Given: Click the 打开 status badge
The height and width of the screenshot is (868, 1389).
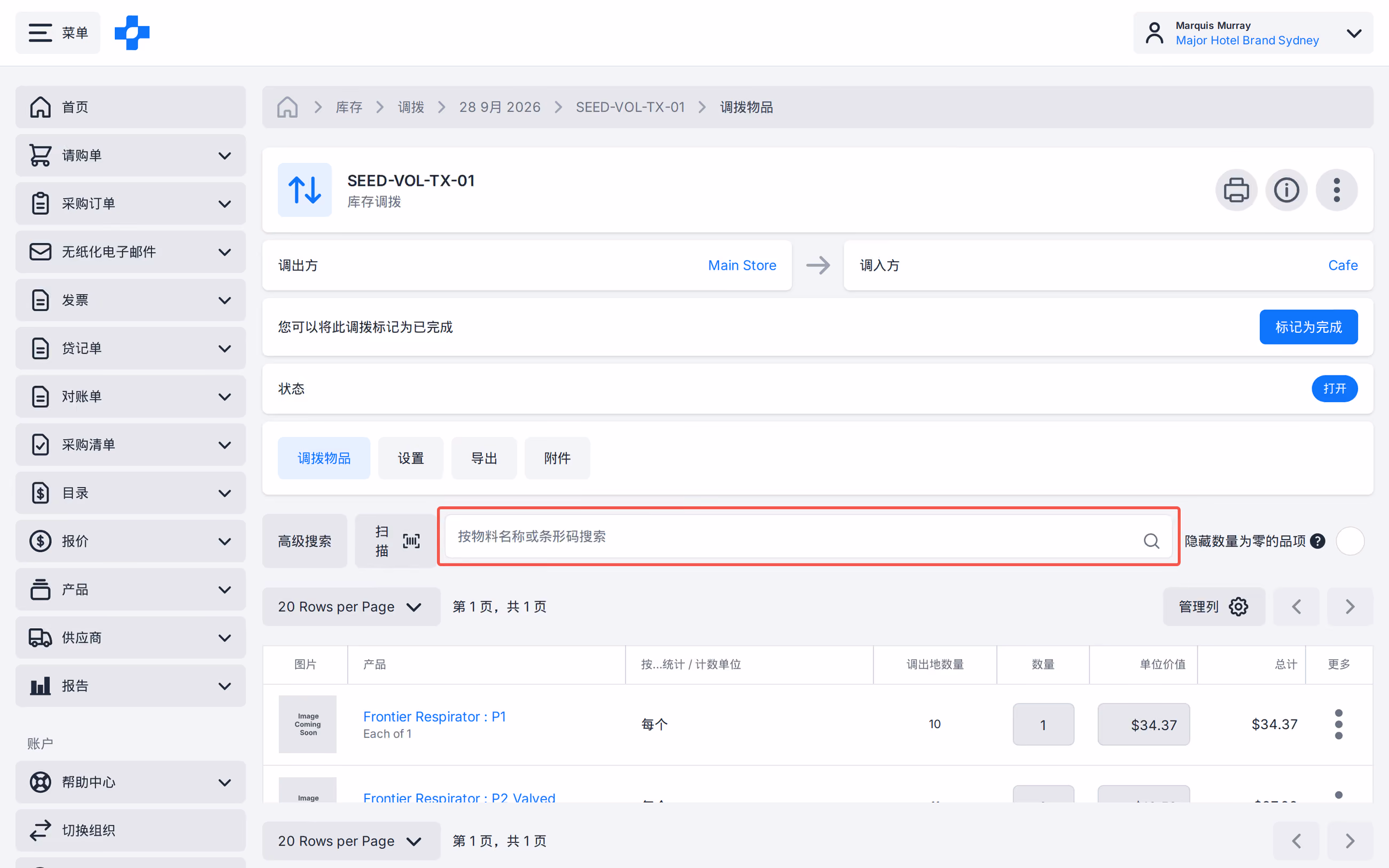Looking at the screenshot, I should click(x=1334, y=389).
